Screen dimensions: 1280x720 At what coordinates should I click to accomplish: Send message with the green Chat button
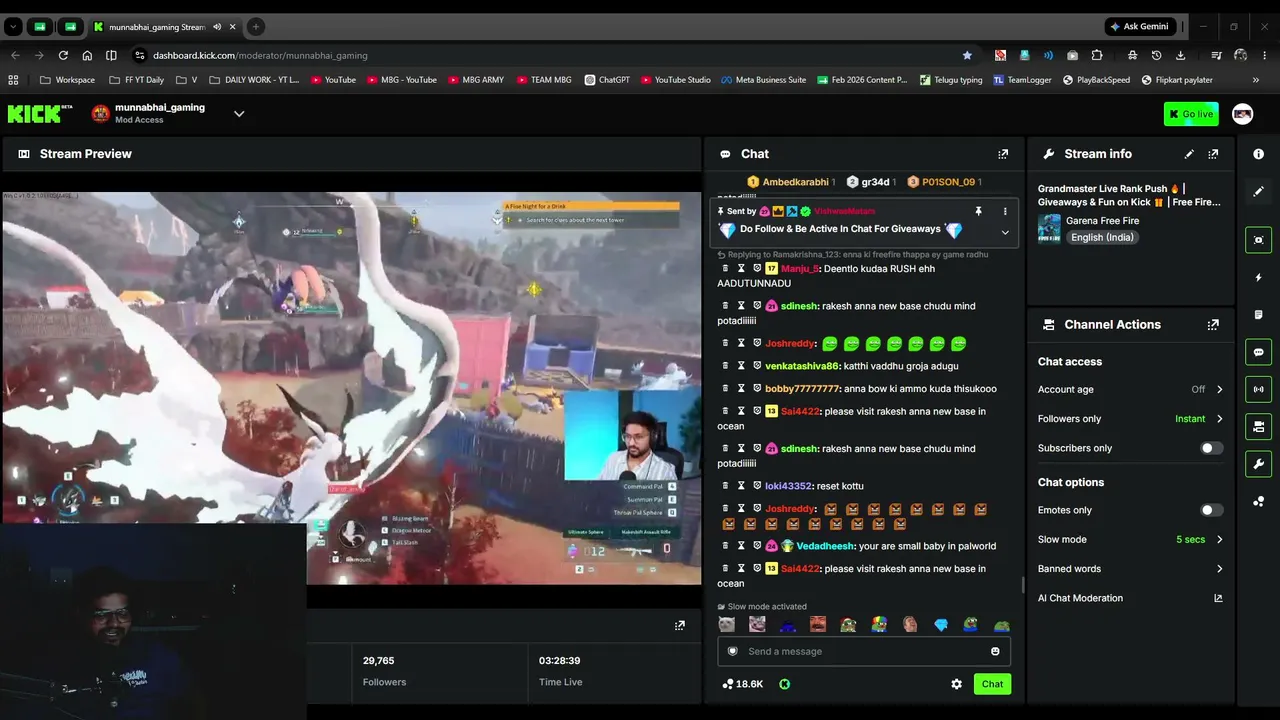[992, 684]
